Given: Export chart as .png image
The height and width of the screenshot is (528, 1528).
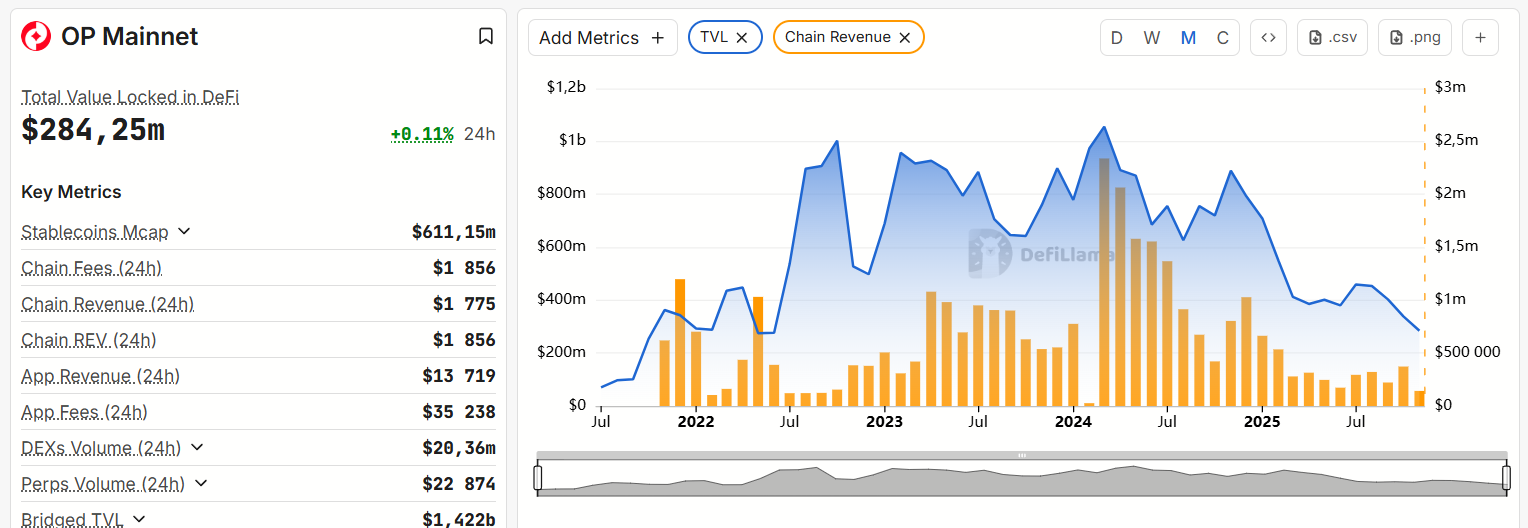Looking at the screenshot, I should pyautogui.click(x=1414, y=38).
